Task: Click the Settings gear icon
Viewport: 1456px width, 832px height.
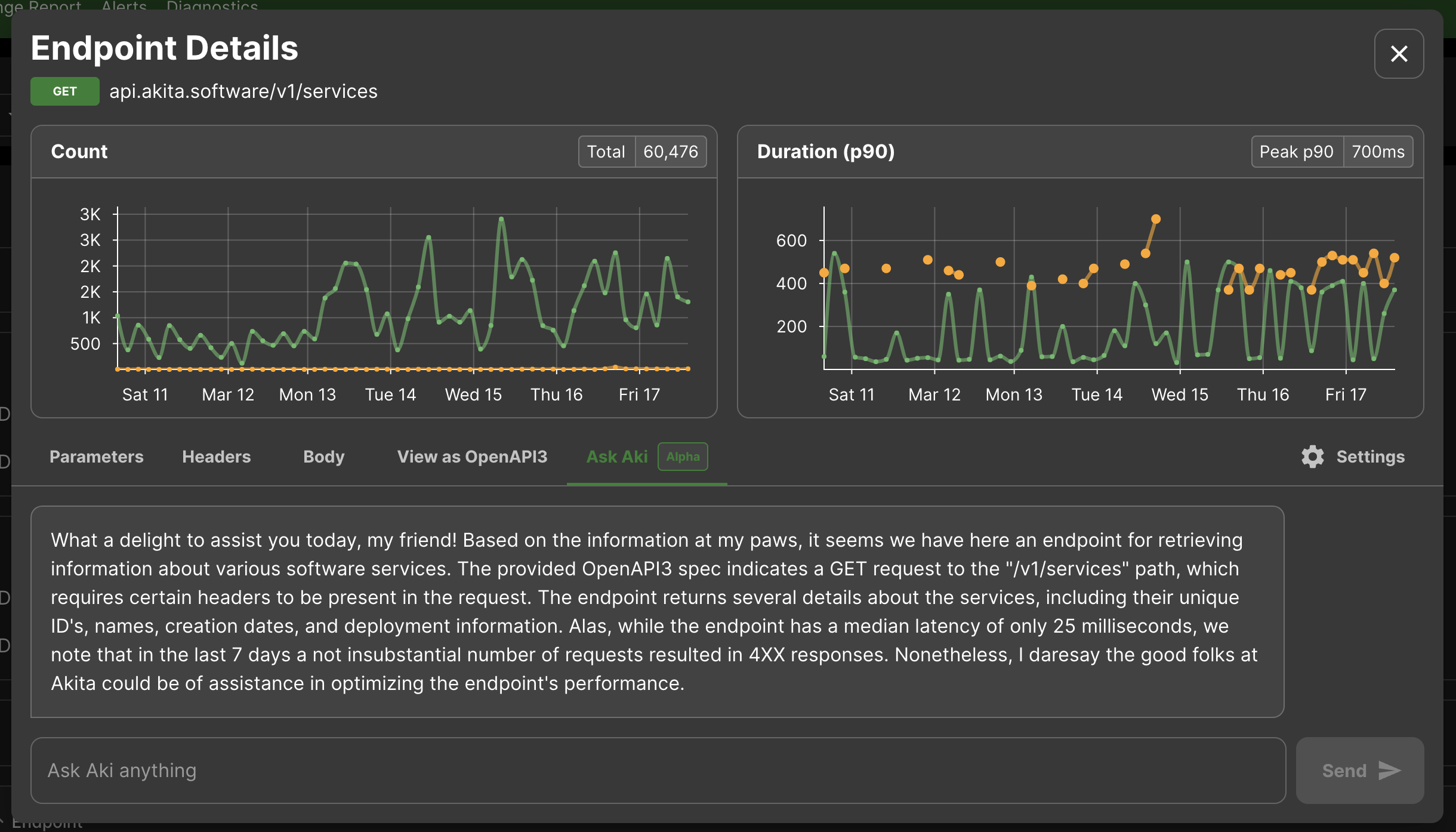Action: (1312, 457)
